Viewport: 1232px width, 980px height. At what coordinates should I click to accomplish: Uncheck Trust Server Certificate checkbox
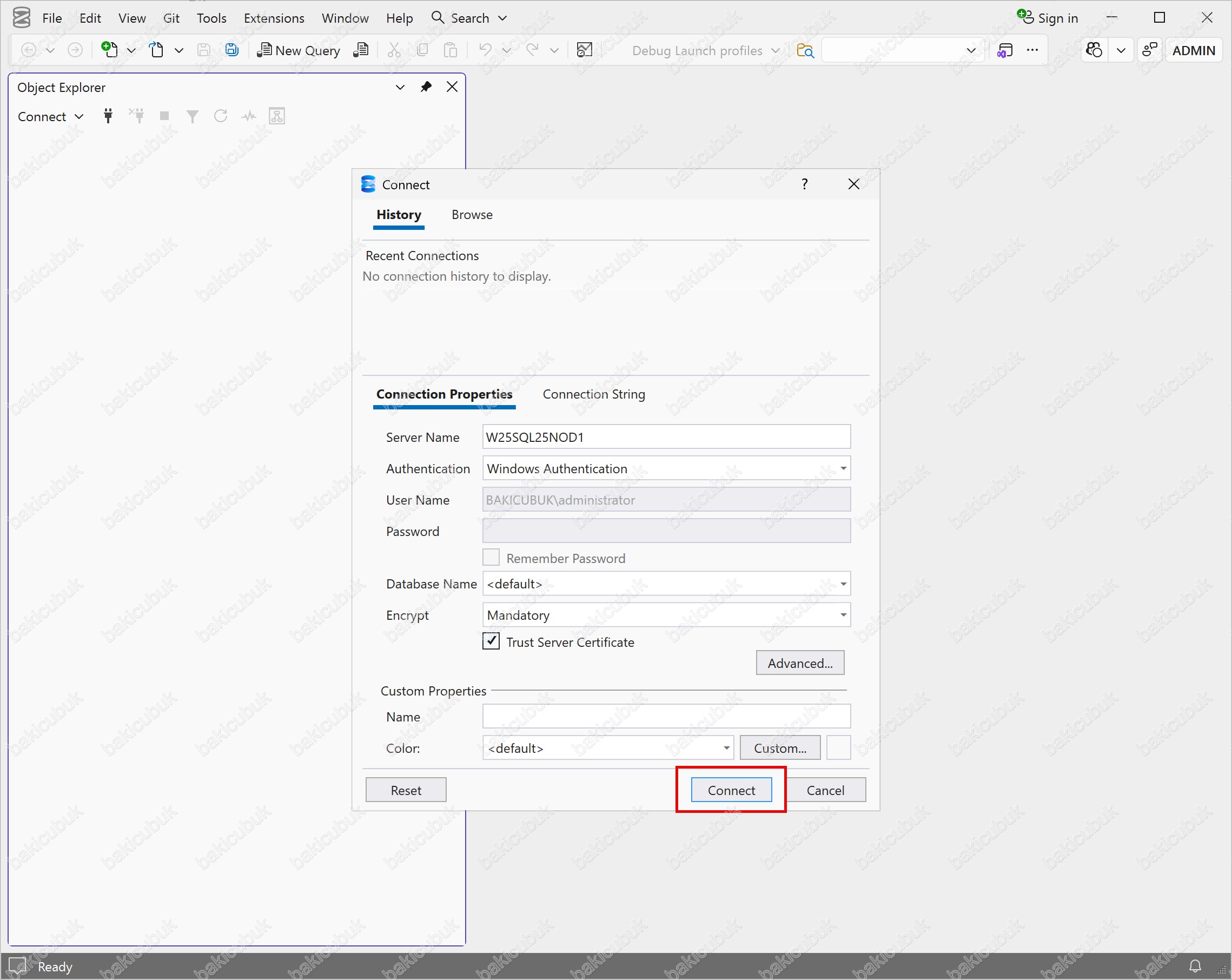coord(491,641)
